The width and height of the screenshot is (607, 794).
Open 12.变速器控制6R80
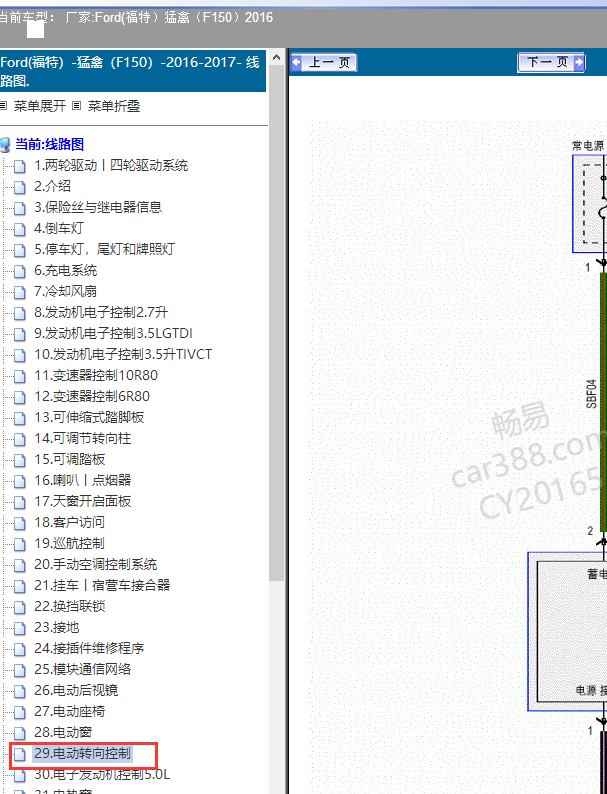(x=92, y=396)
